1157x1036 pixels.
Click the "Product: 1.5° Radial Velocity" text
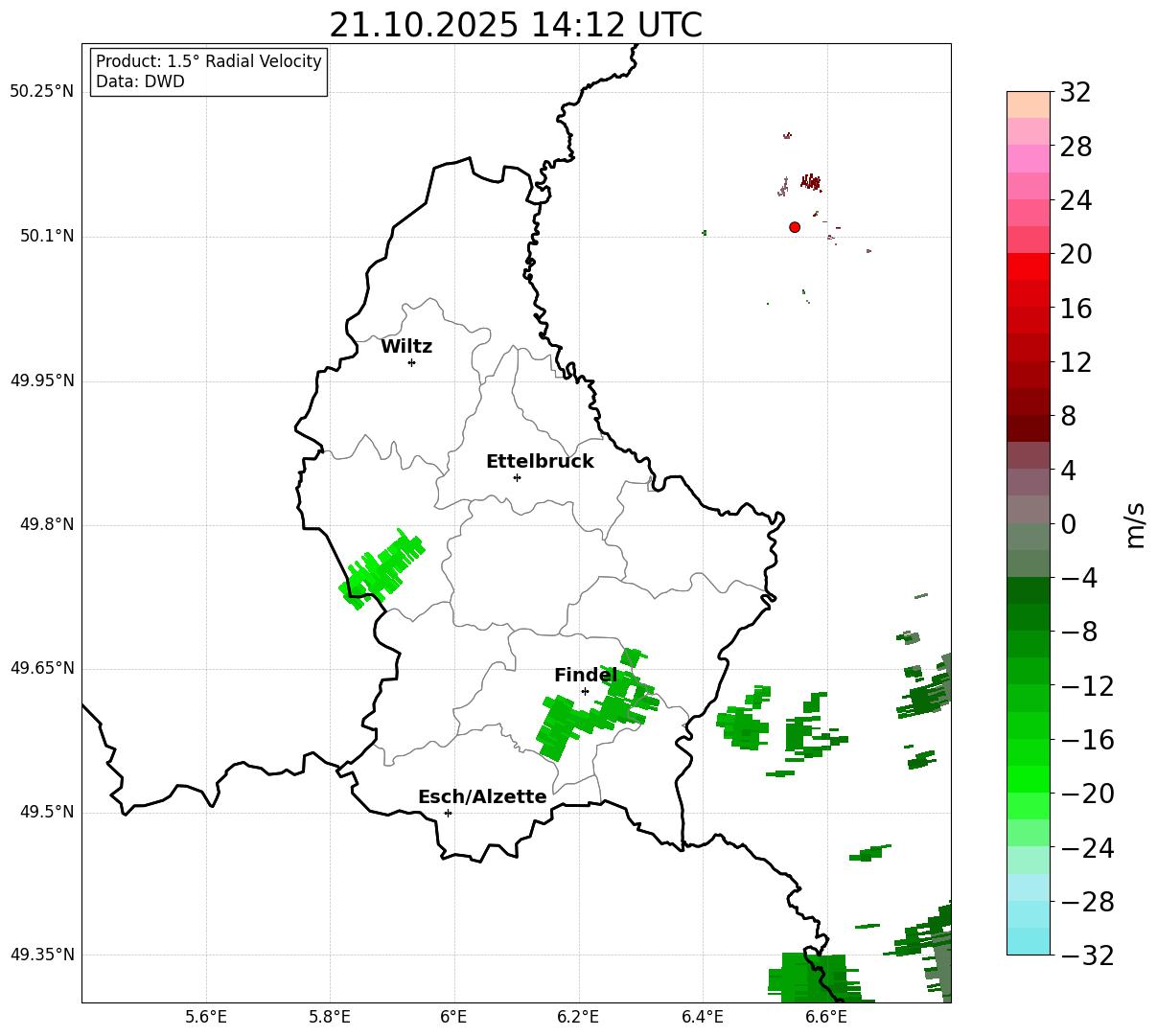coord(209,61)
